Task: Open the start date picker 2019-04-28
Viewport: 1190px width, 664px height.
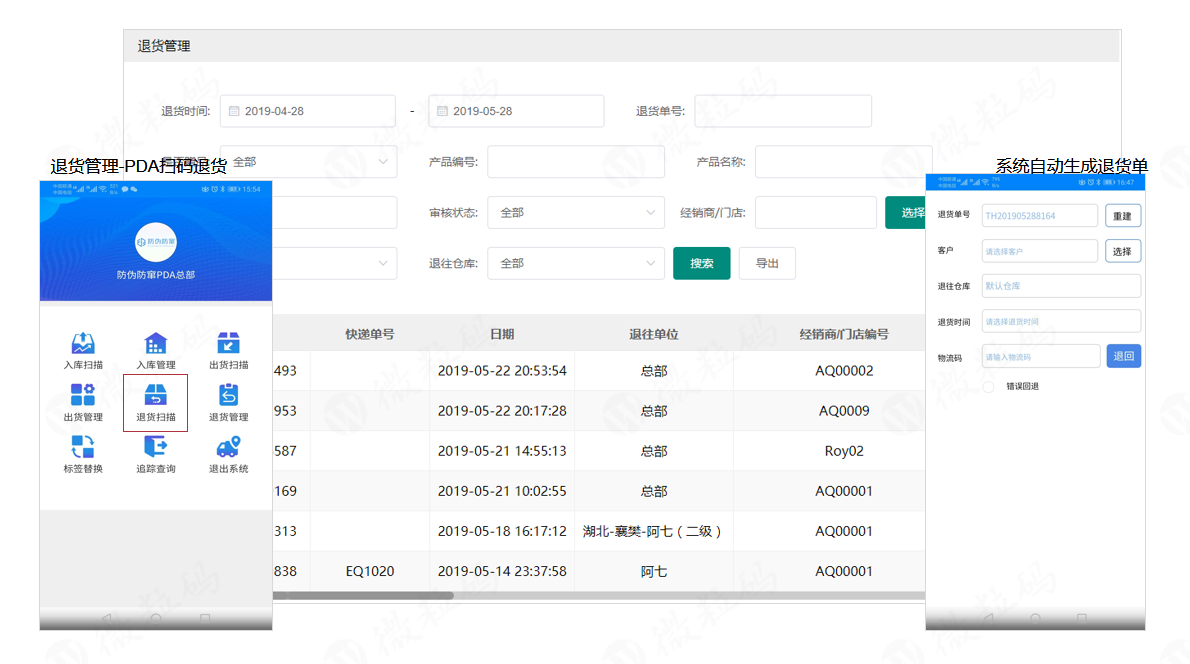Action: (307, 111)
